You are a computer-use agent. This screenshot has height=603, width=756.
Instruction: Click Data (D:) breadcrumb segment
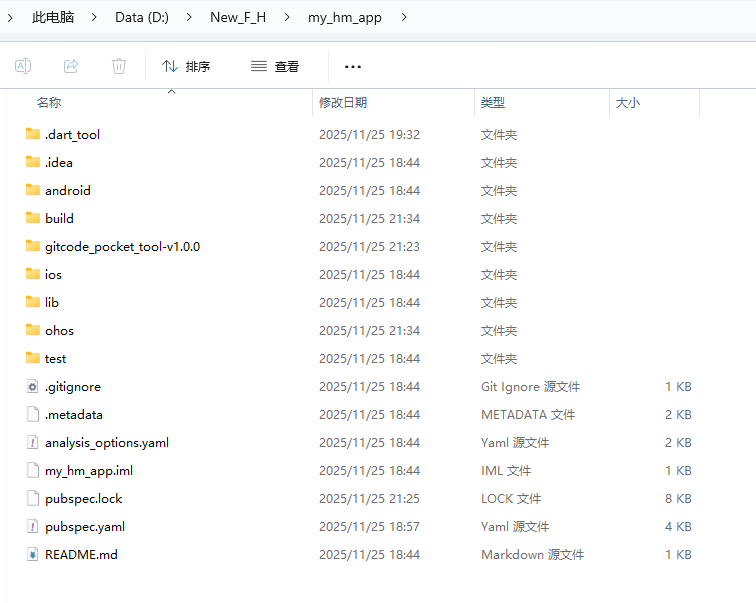[x=142, y=17]
